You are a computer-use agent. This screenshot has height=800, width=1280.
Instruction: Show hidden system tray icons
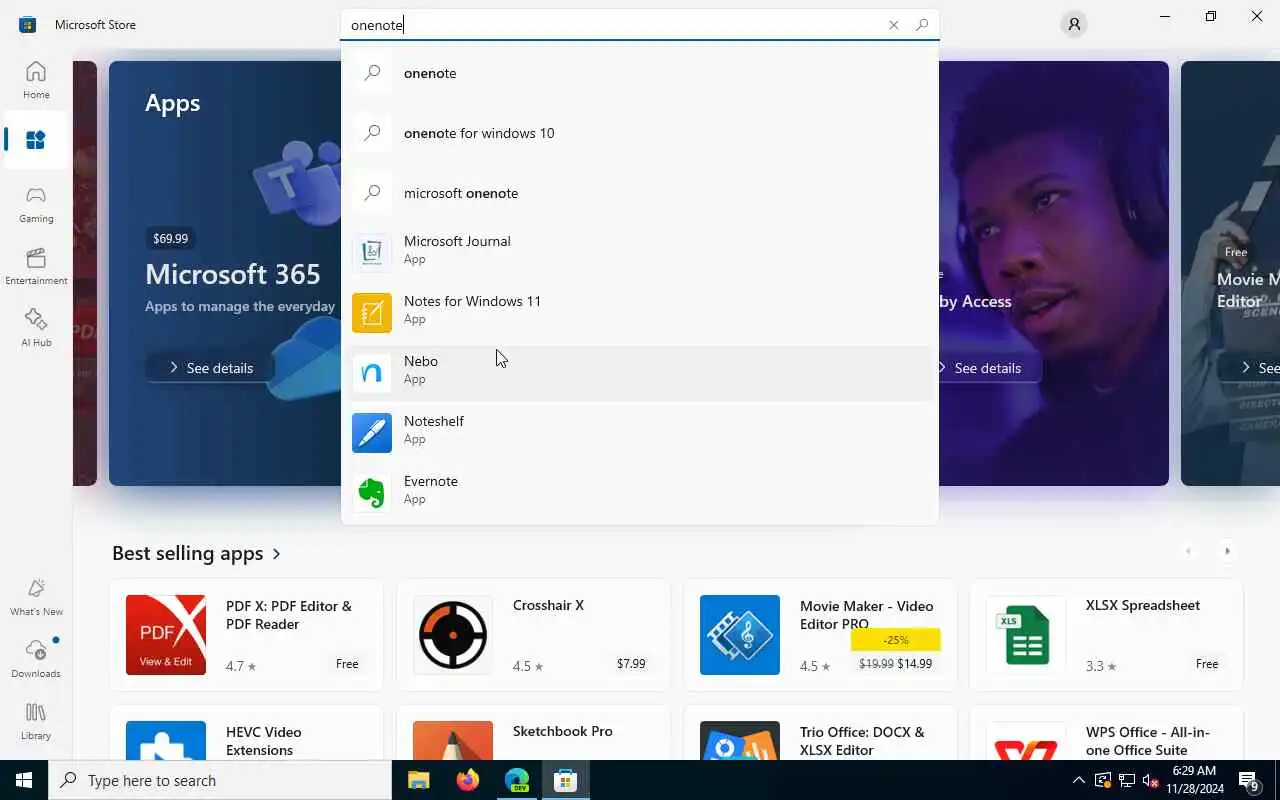coord(1078,780)
